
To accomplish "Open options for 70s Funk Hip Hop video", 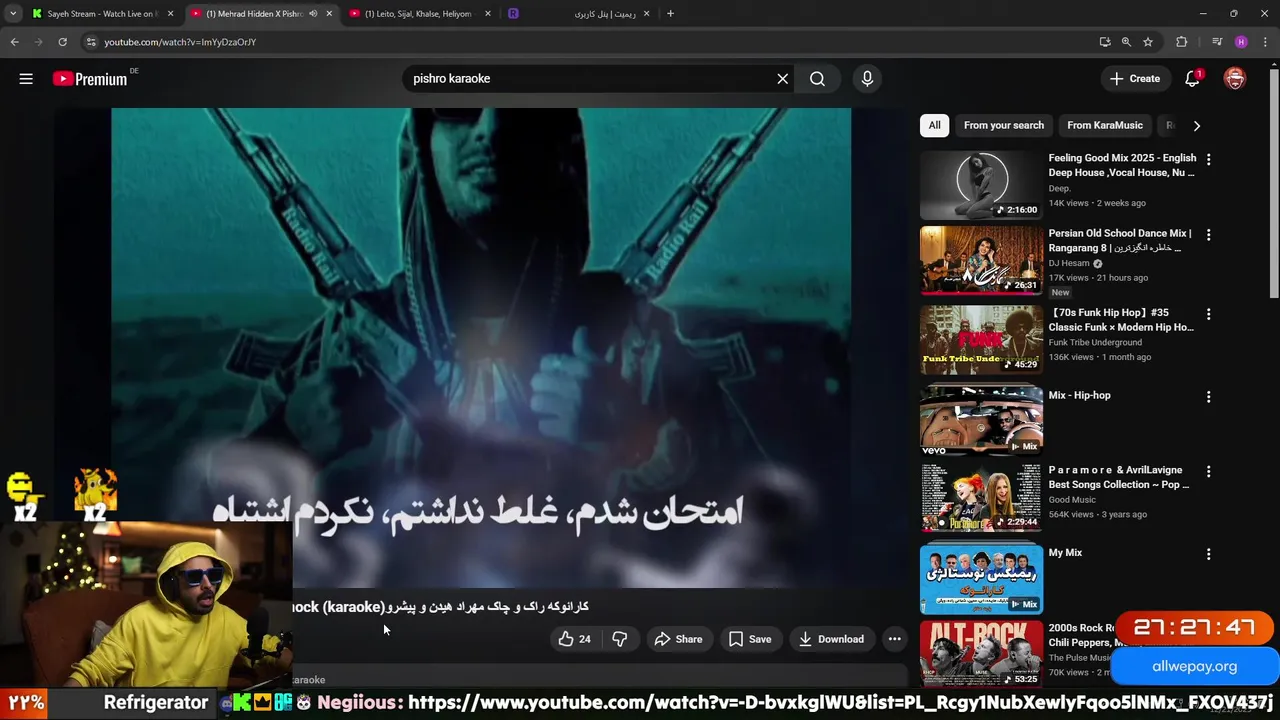I will tap(1208, 314).
